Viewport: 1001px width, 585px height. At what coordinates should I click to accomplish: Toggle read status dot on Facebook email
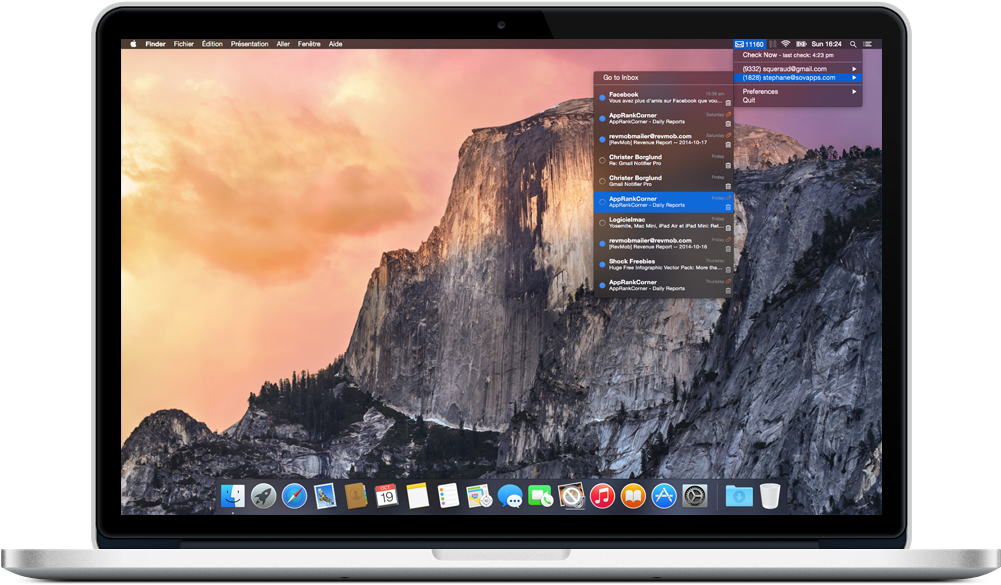click(x=602, y=98)
